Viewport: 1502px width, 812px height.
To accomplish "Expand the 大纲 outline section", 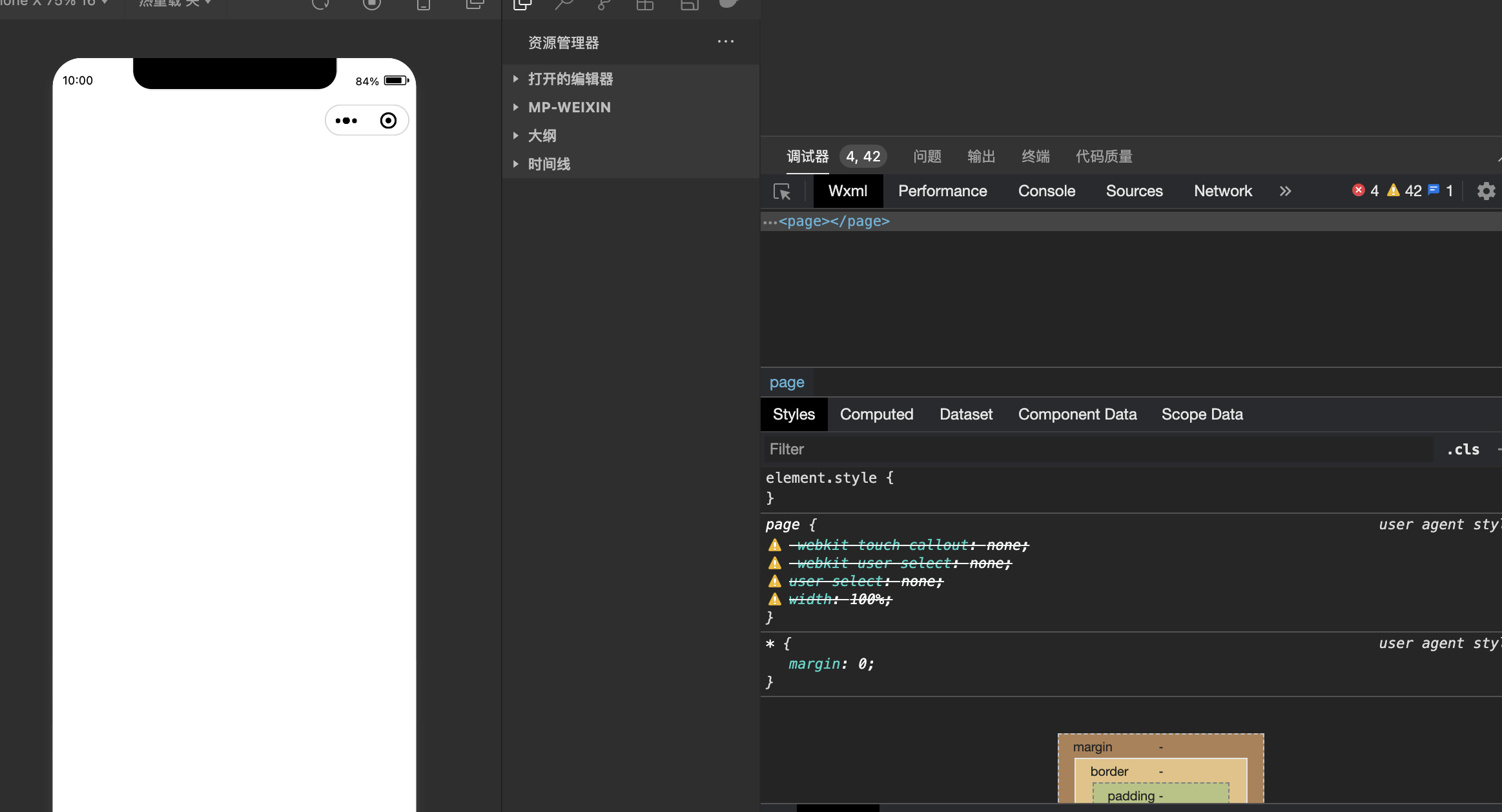I will pyautogui.click(x=630, y=136).
